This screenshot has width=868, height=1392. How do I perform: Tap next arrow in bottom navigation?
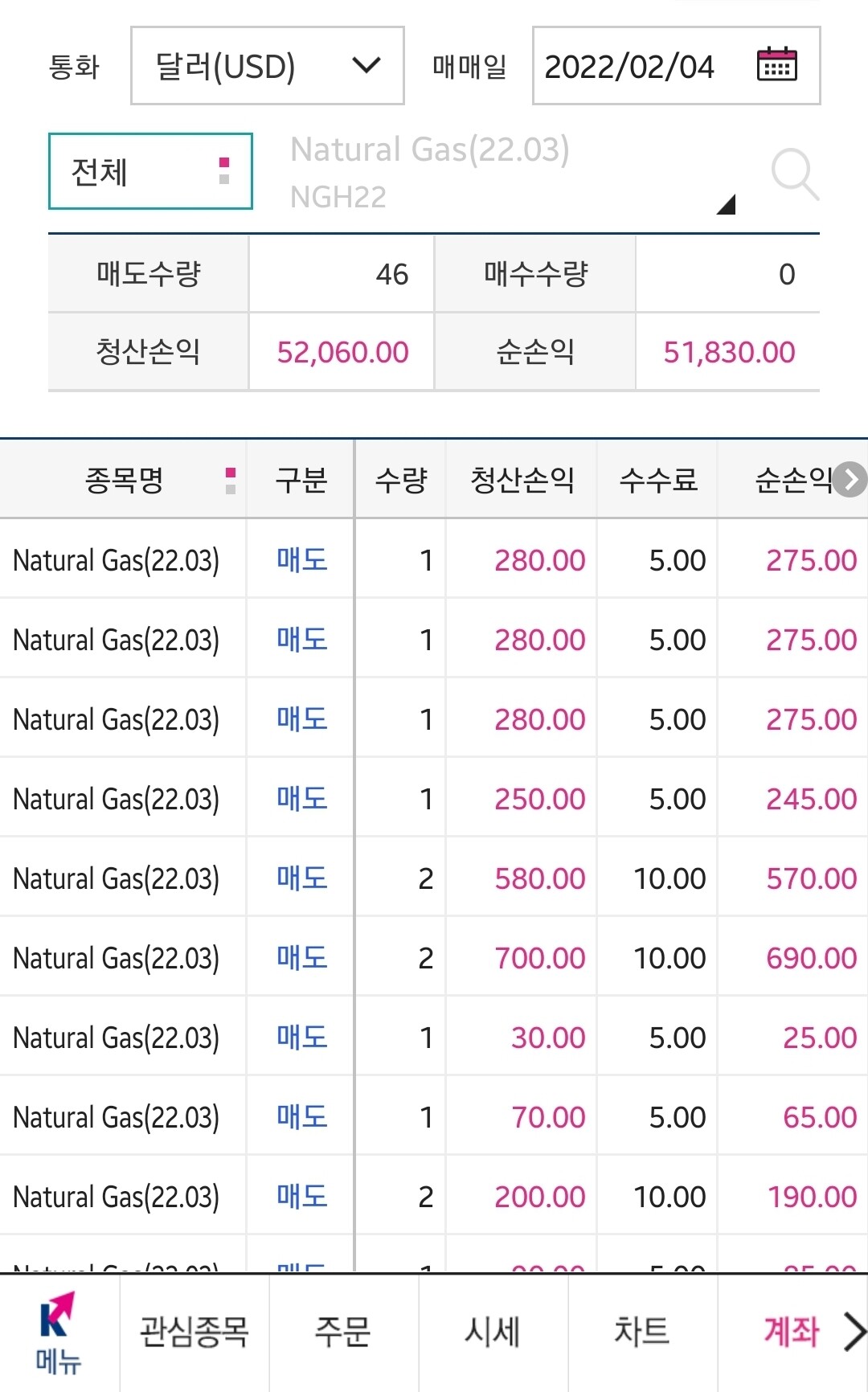[x=854, y=1332]
